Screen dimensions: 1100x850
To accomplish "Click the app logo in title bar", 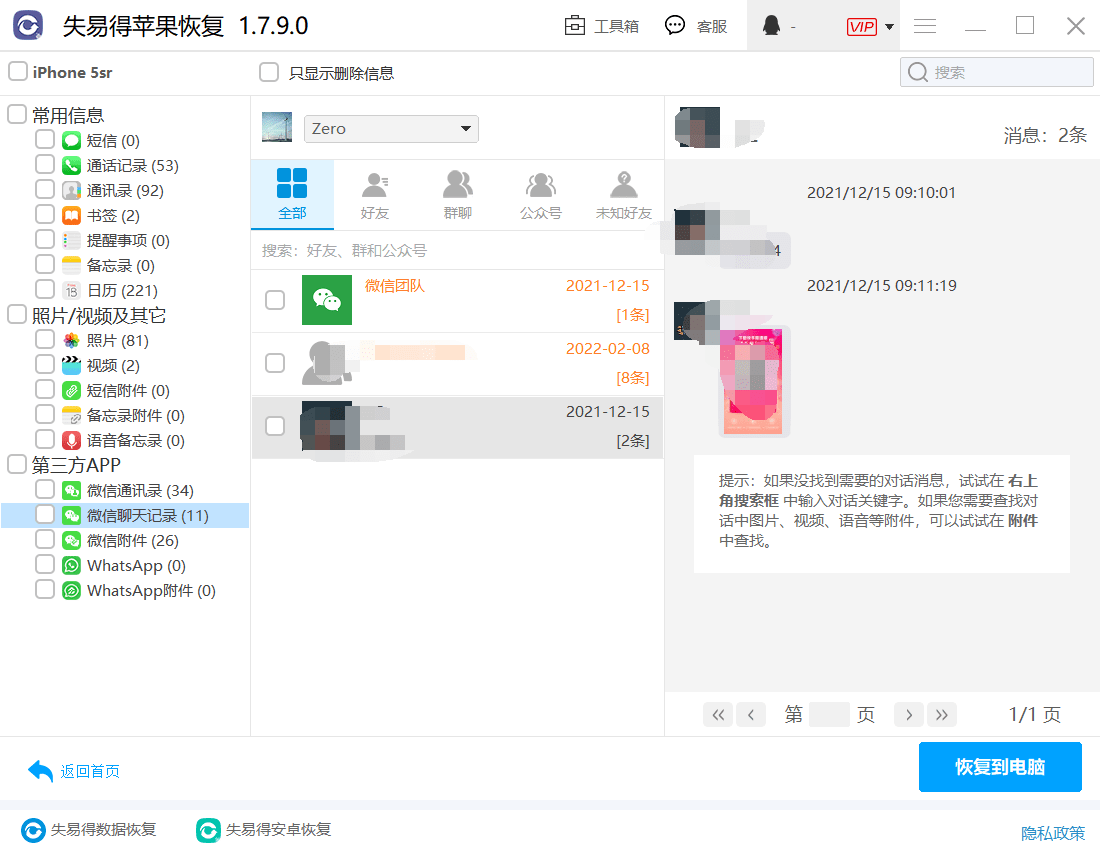I will (x=28, y=26).
